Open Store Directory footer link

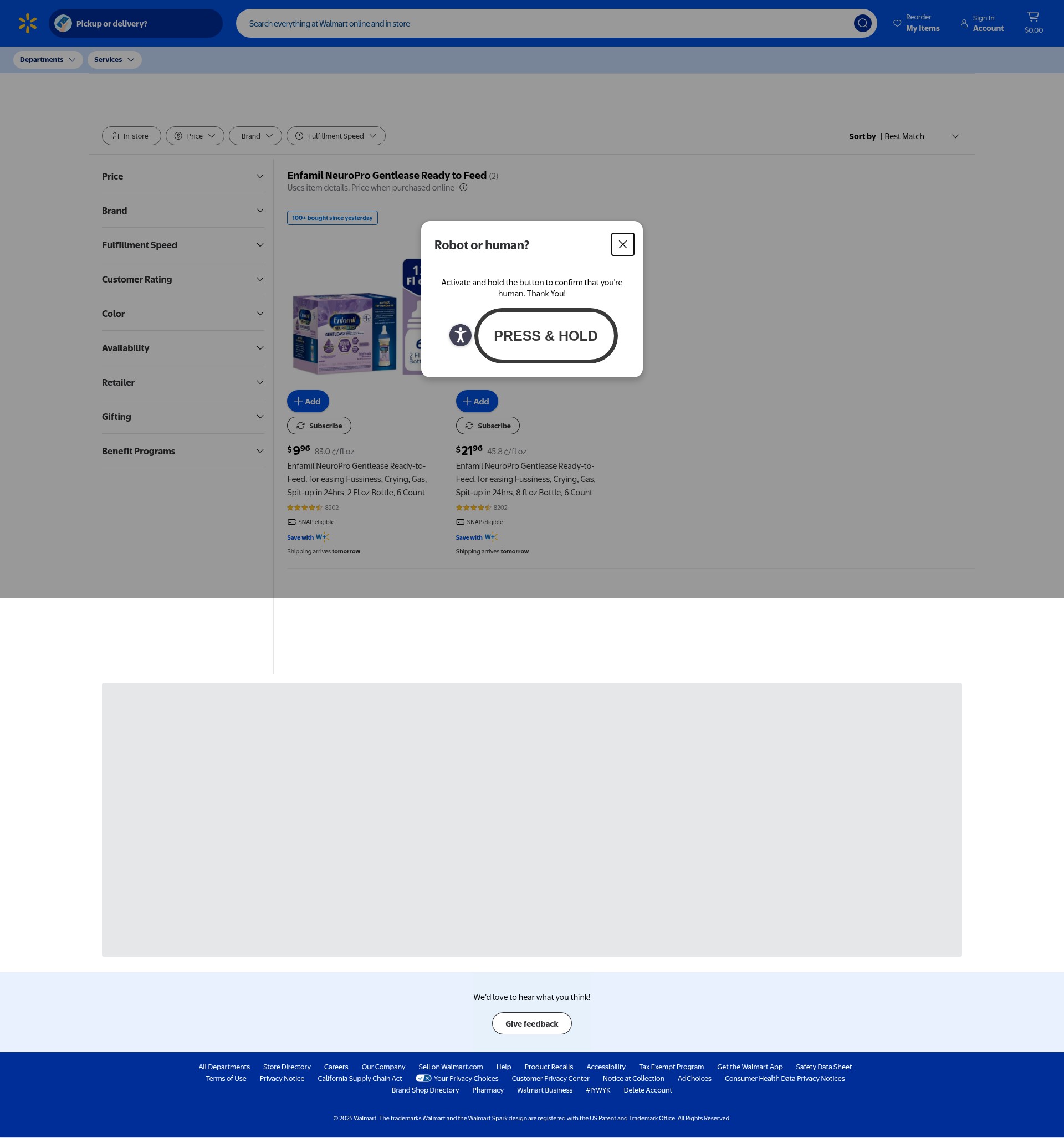pyautogui.click(x=287, y=1067)
